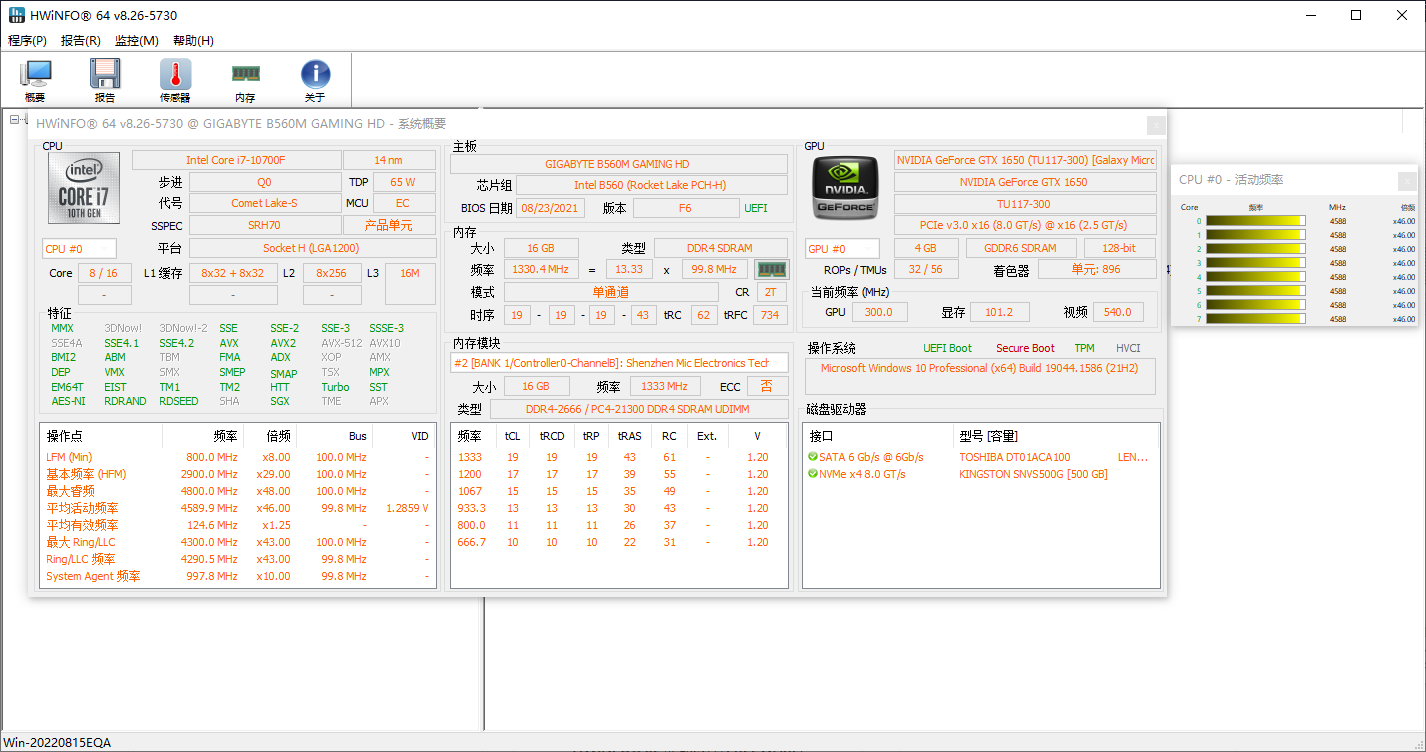This screenshot has width=1426, height=752.
Task: Click the 8 / 16 core count field
Action: 104,273
